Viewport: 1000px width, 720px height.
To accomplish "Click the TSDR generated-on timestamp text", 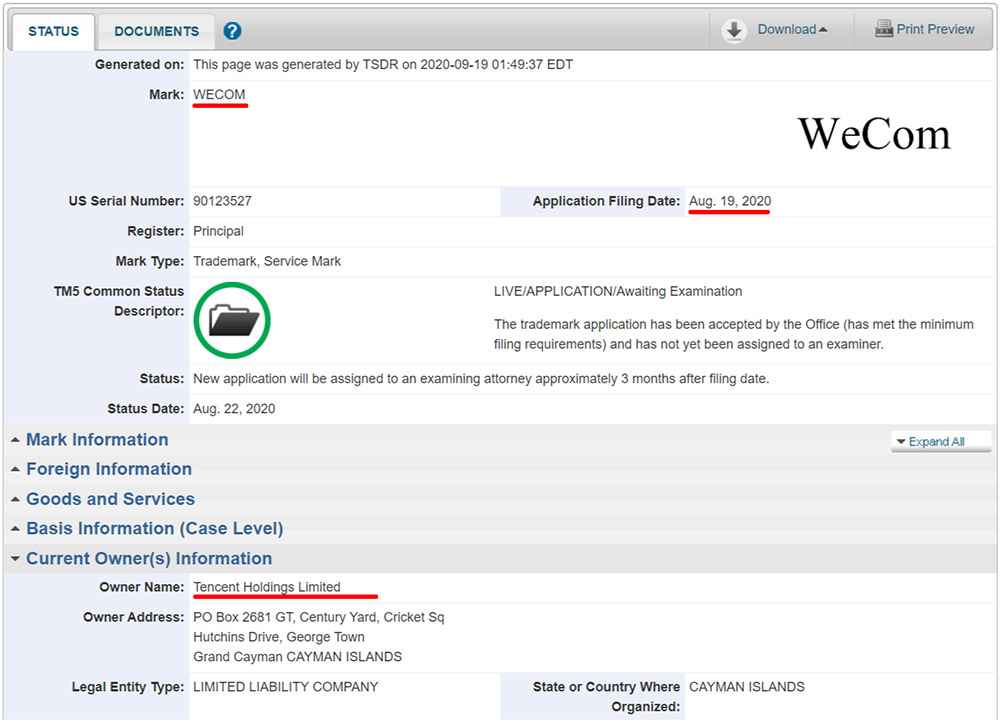I will click(x=383, y=64).
